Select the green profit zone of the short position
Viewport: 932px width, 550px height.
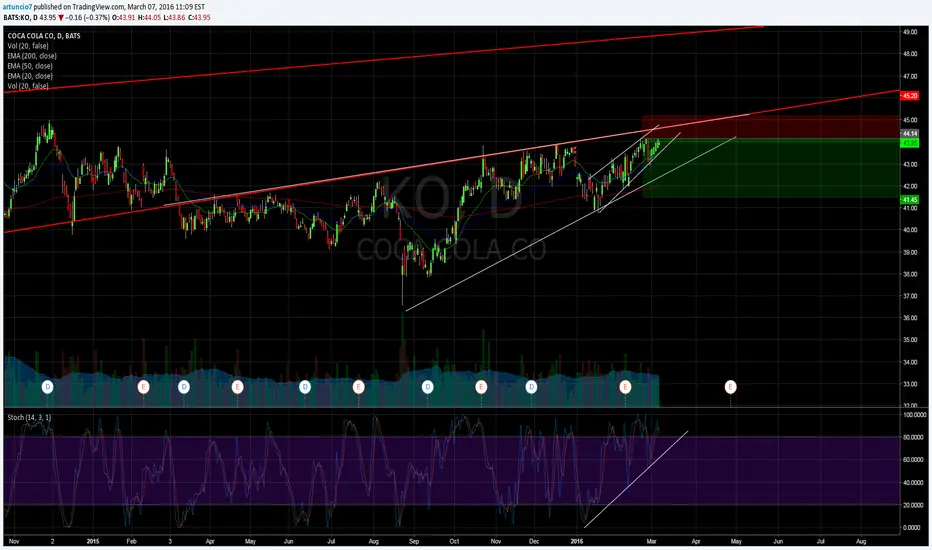(770, 168)
